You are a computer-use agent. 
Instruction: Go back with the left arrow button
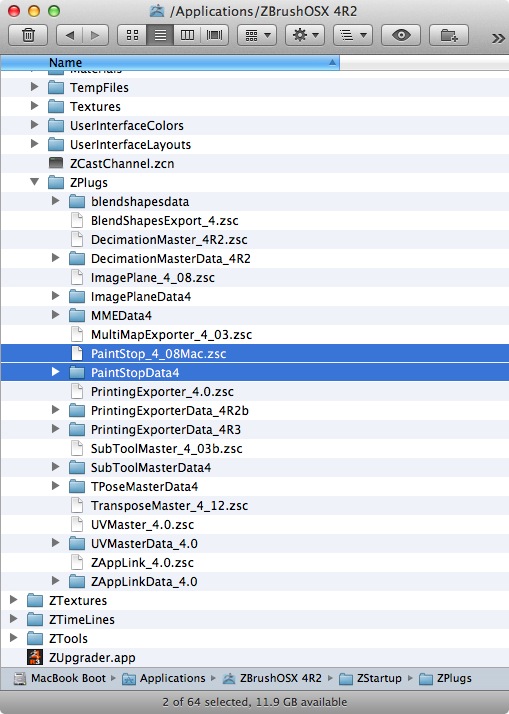click(x=70, y=35)
